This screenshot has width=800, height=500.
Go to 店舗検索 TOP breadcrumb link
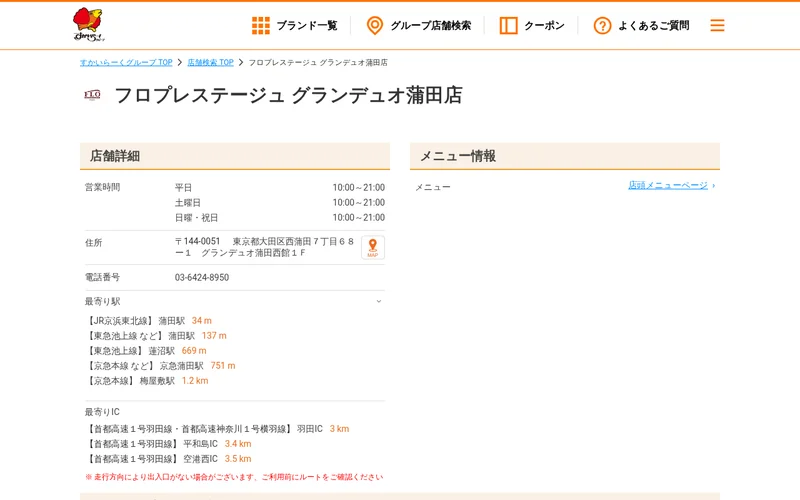(x=210, y=62)
